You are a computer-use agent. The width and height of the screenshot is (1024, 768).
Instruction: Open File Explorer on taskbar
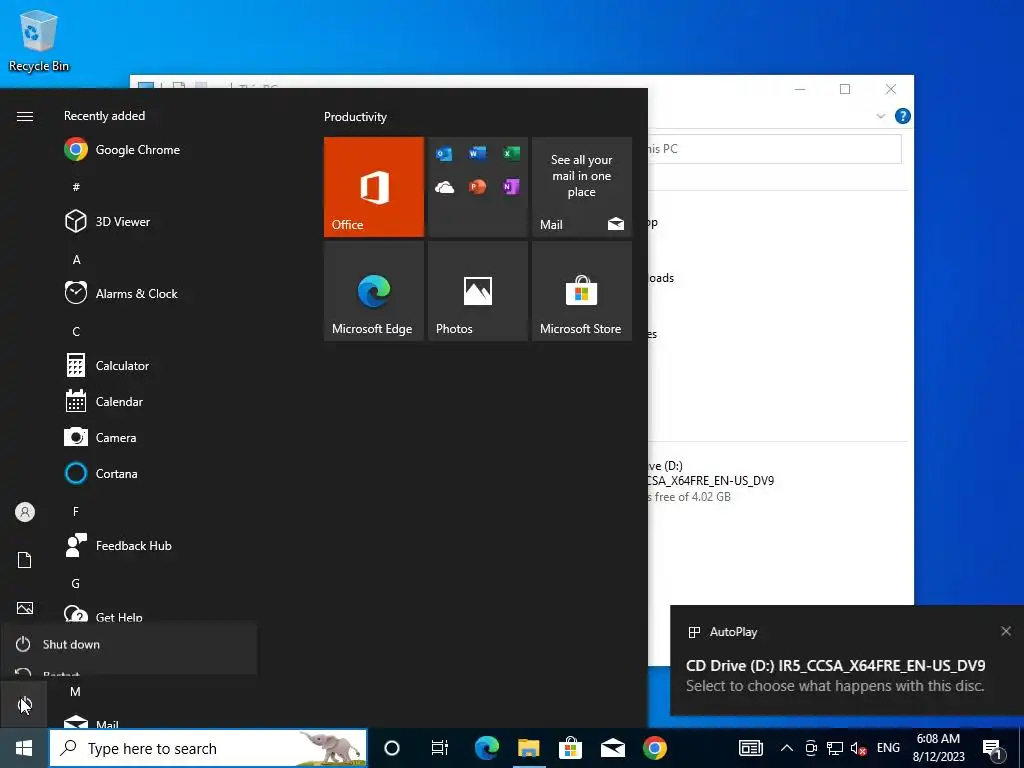(x=528, y=748)
